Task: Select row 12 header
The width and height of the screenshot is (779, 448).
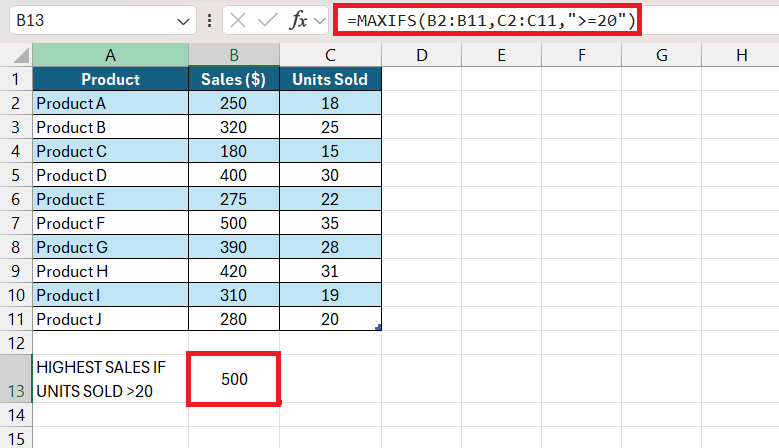Action: (x=16, y=343)
